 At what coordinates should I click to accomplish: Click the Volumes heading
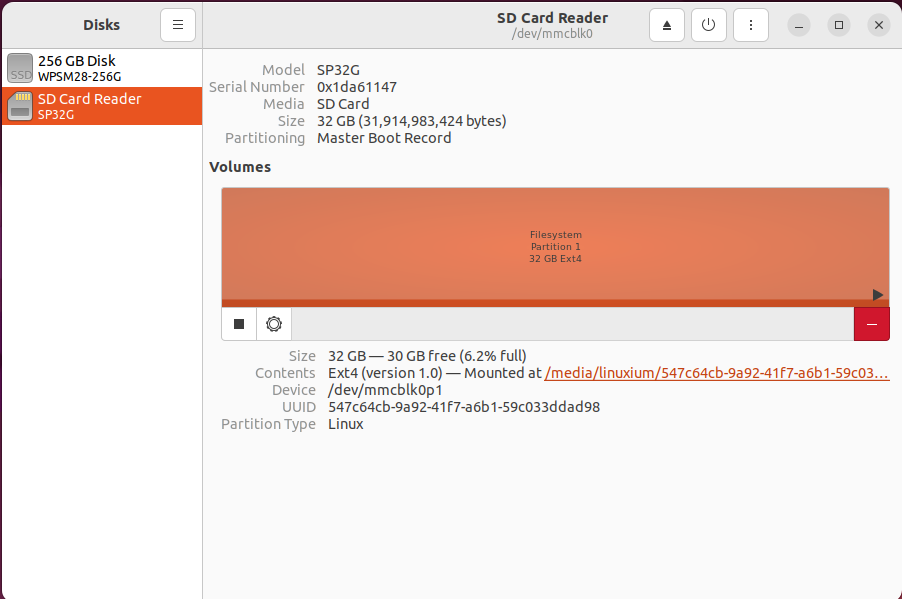coord(240,167)
